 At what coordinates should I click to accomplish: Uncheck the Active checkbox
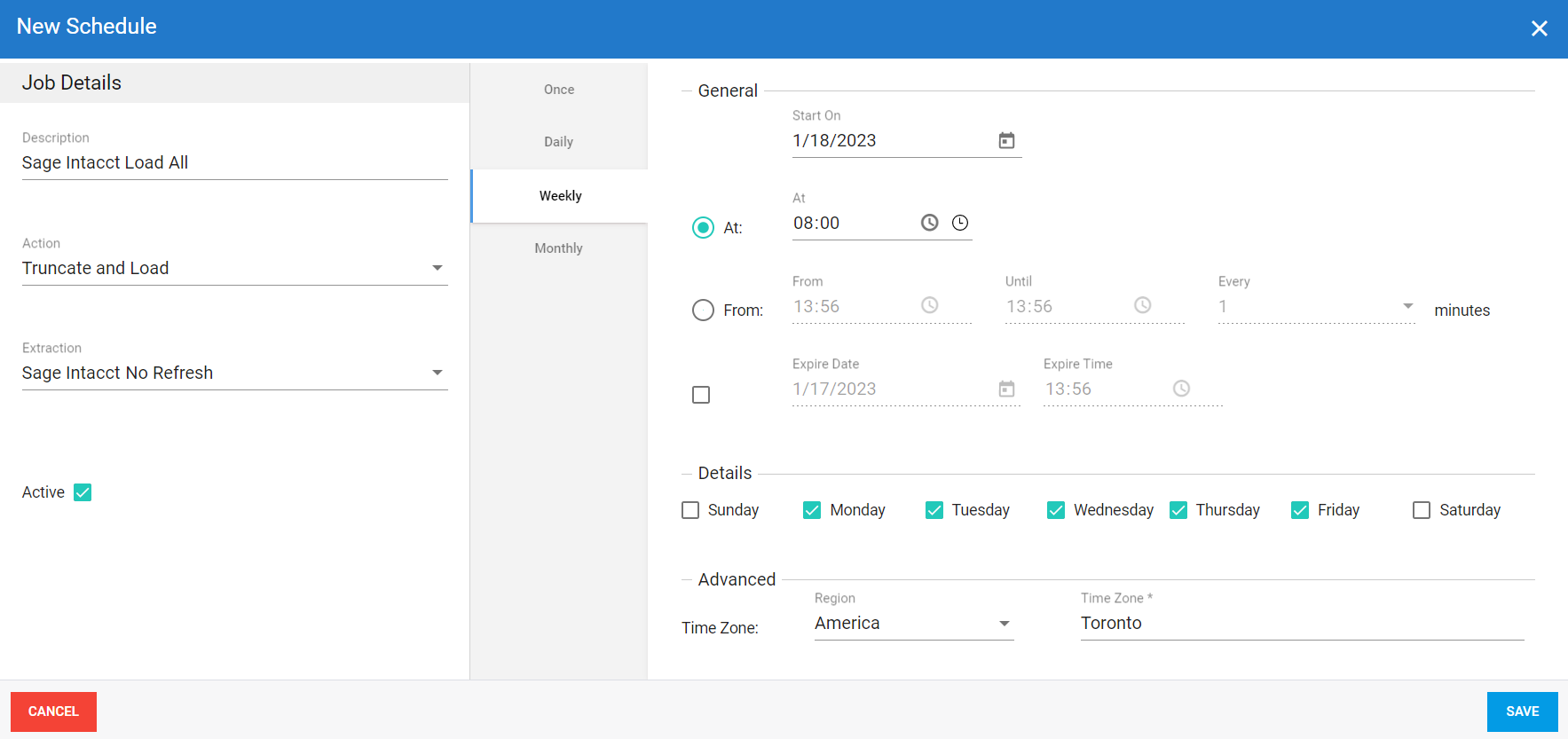tap(83, 492)
